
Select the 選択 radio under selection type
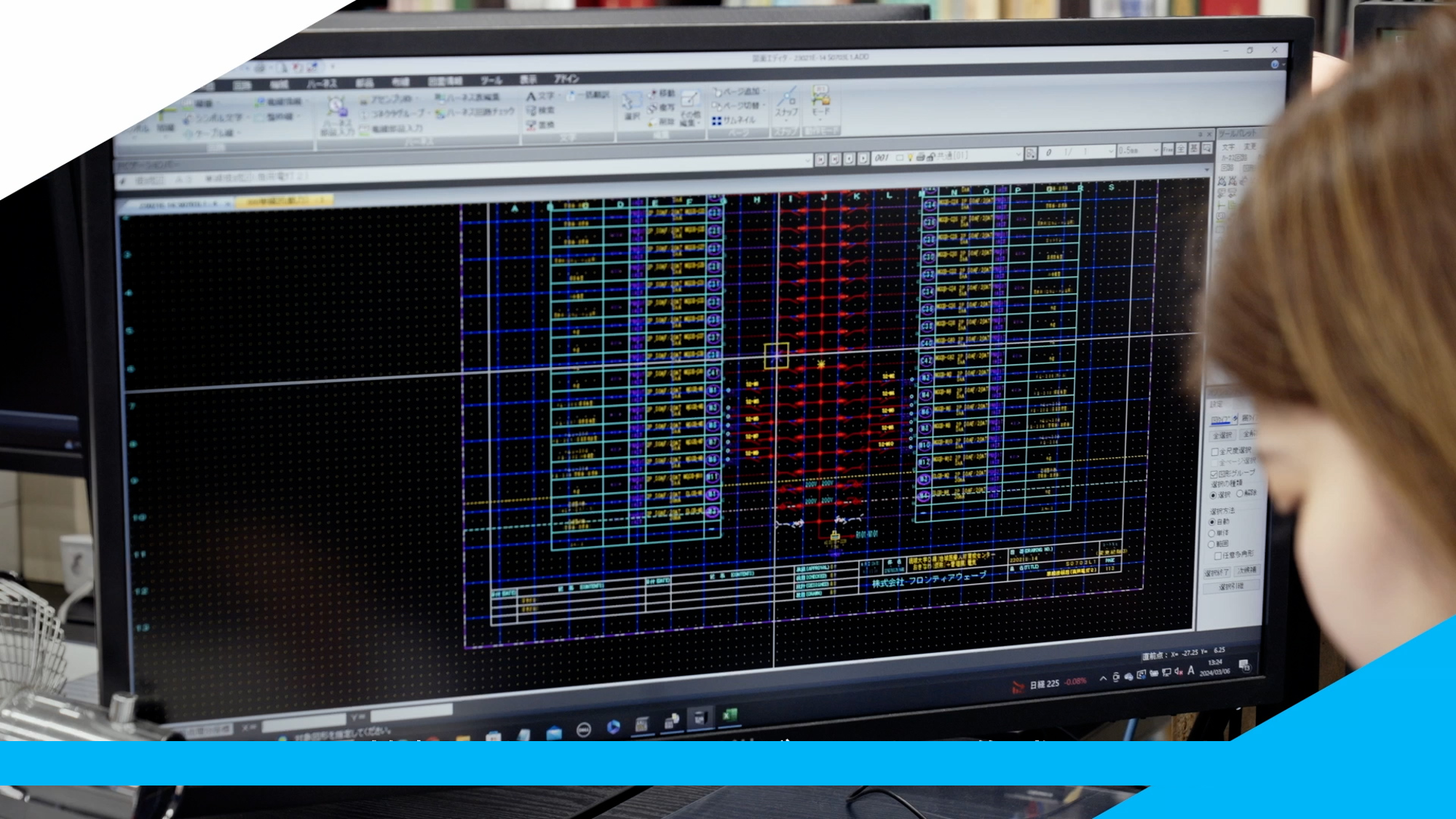tap(1213, 495)
